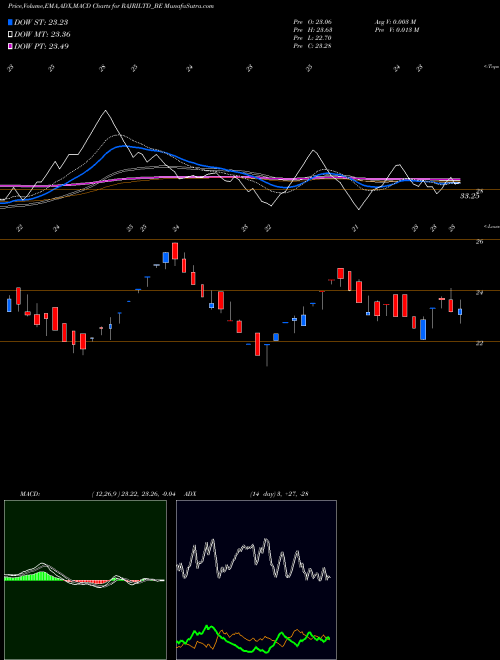Image resolution: width=500 pixels, height=660 pixels.
Task: Click the Pre H: 23.63 value
Action: coord(312,30)
